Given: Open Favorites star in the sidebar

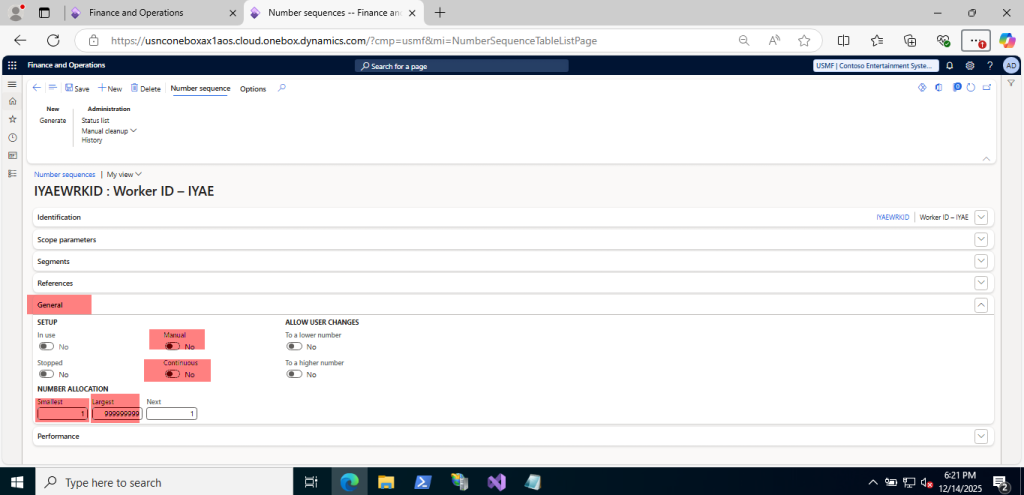Looking at the screenshot, I should [12, 119].
